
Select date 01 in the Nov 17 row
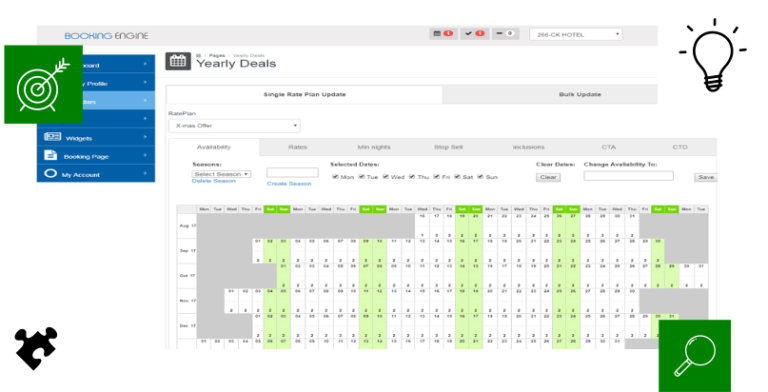pyautogui.click(x=231, y=301)
